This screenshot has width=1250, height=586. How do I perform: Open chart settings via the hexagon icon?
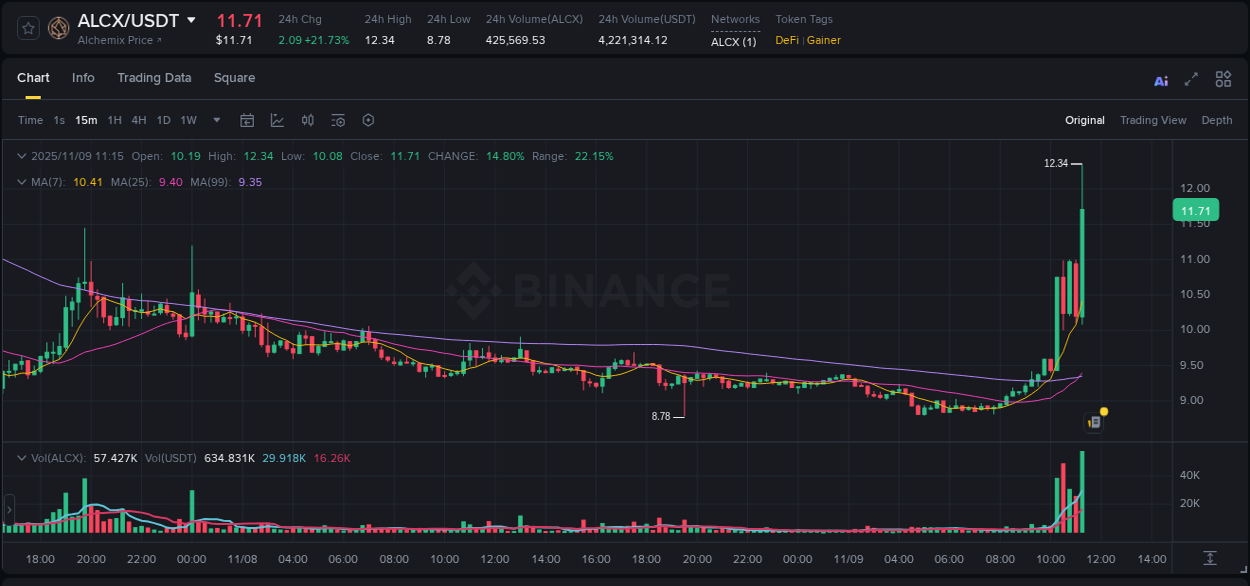click(368, 120)
